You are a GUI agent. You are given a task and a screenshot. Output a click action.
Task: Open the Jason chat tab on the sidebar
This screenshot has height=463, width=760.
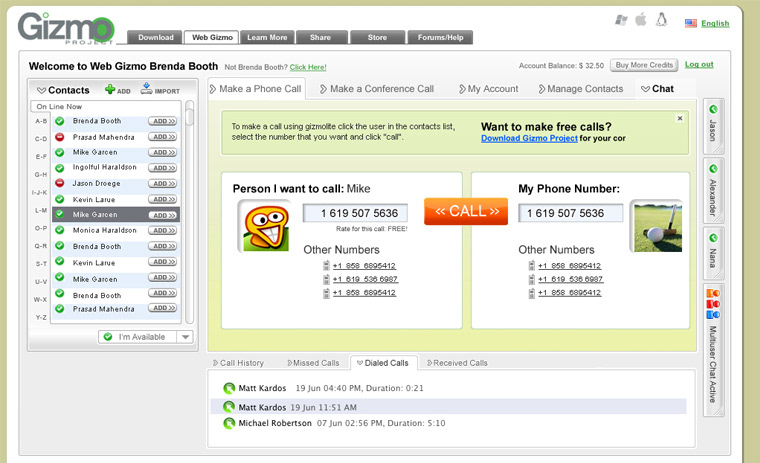tap(713, 126)
